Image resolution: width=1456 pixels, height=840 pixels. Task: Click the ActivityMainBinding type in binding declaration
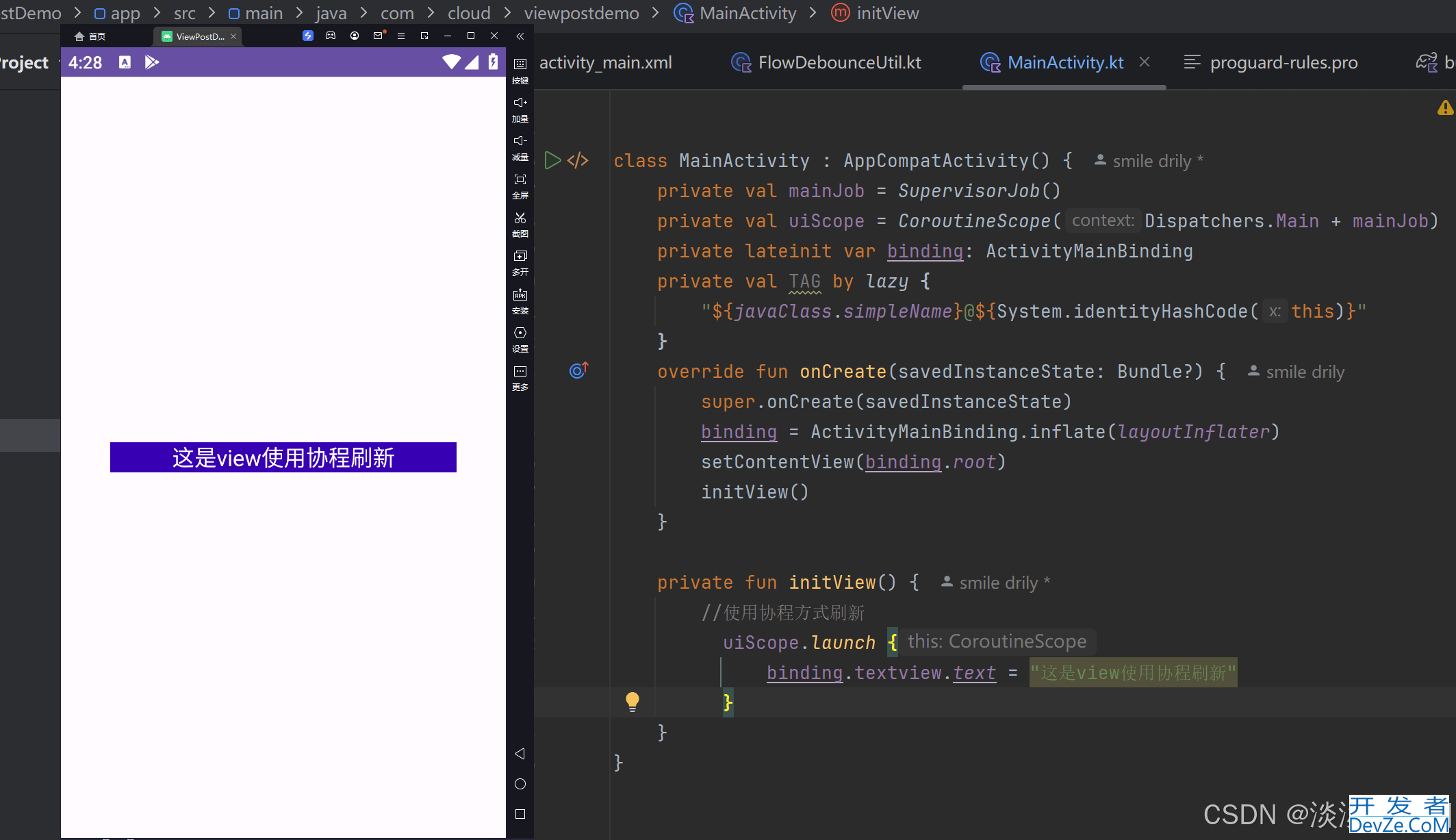(x=1089, y=251)
